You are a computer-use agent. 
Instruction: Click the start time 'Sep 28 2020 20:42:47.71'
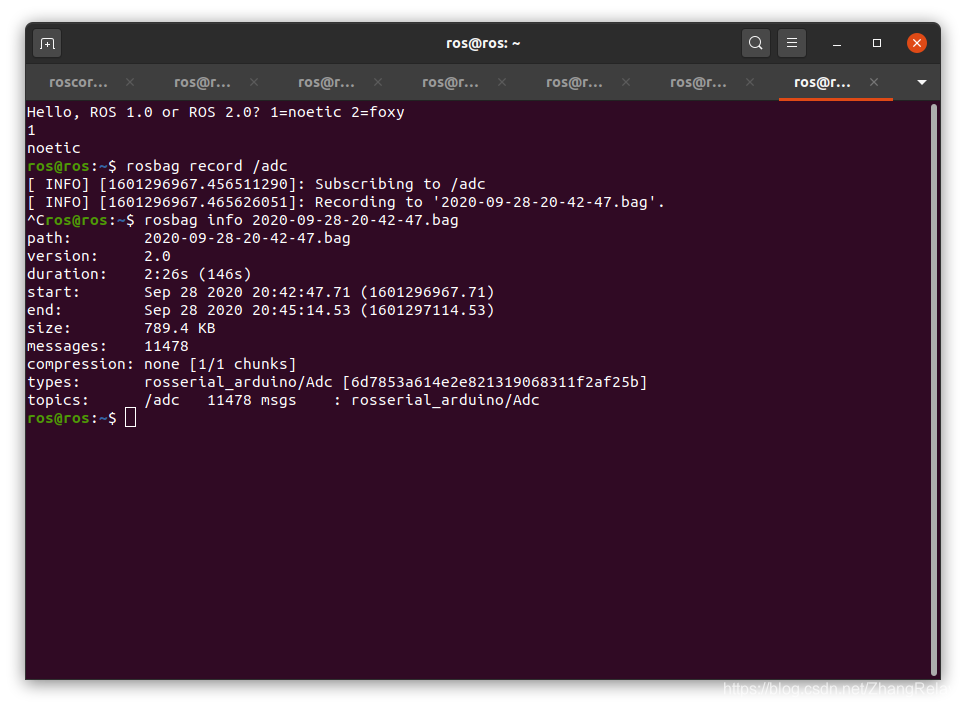(x=247, y=292)
